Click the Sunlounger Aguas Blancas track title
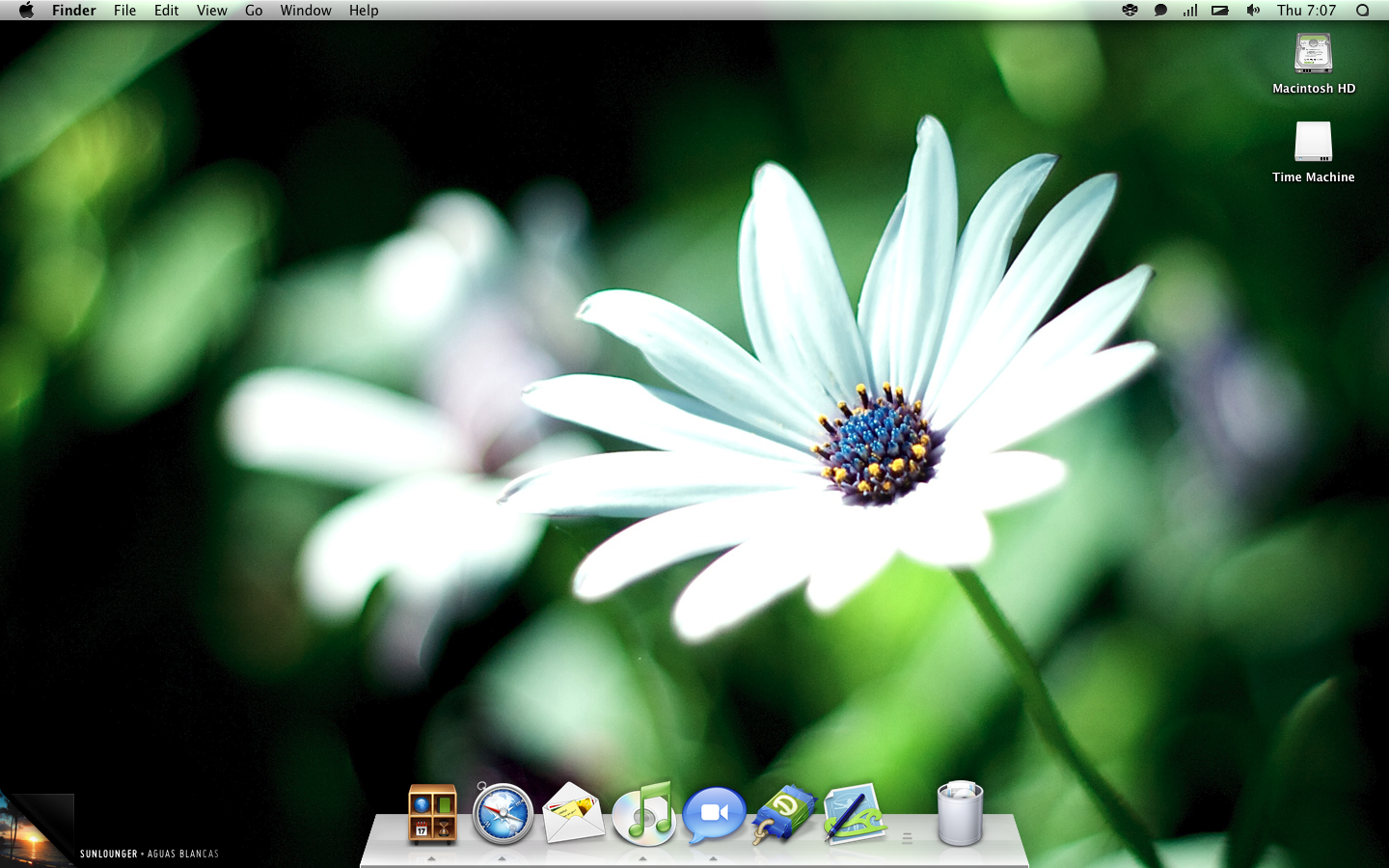1389x868 pixels. tap(150, 854)
